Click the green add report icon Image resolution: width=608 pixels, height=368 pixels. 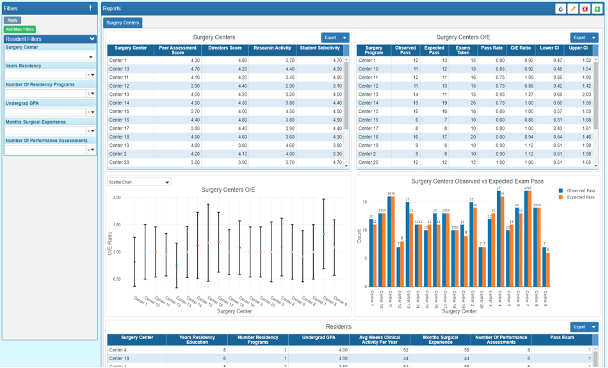coord(598,9)
